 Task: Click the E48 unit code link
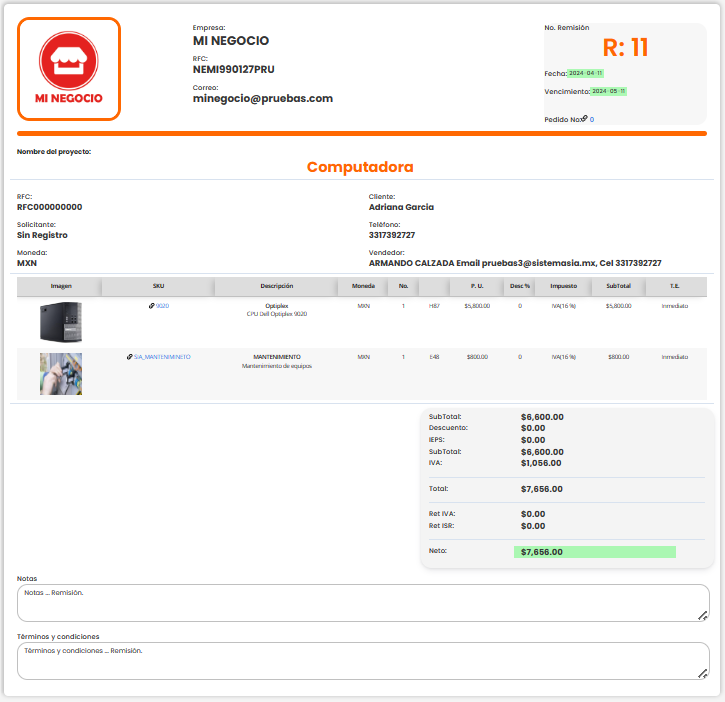pyautogui.click(x=434, y=356)
